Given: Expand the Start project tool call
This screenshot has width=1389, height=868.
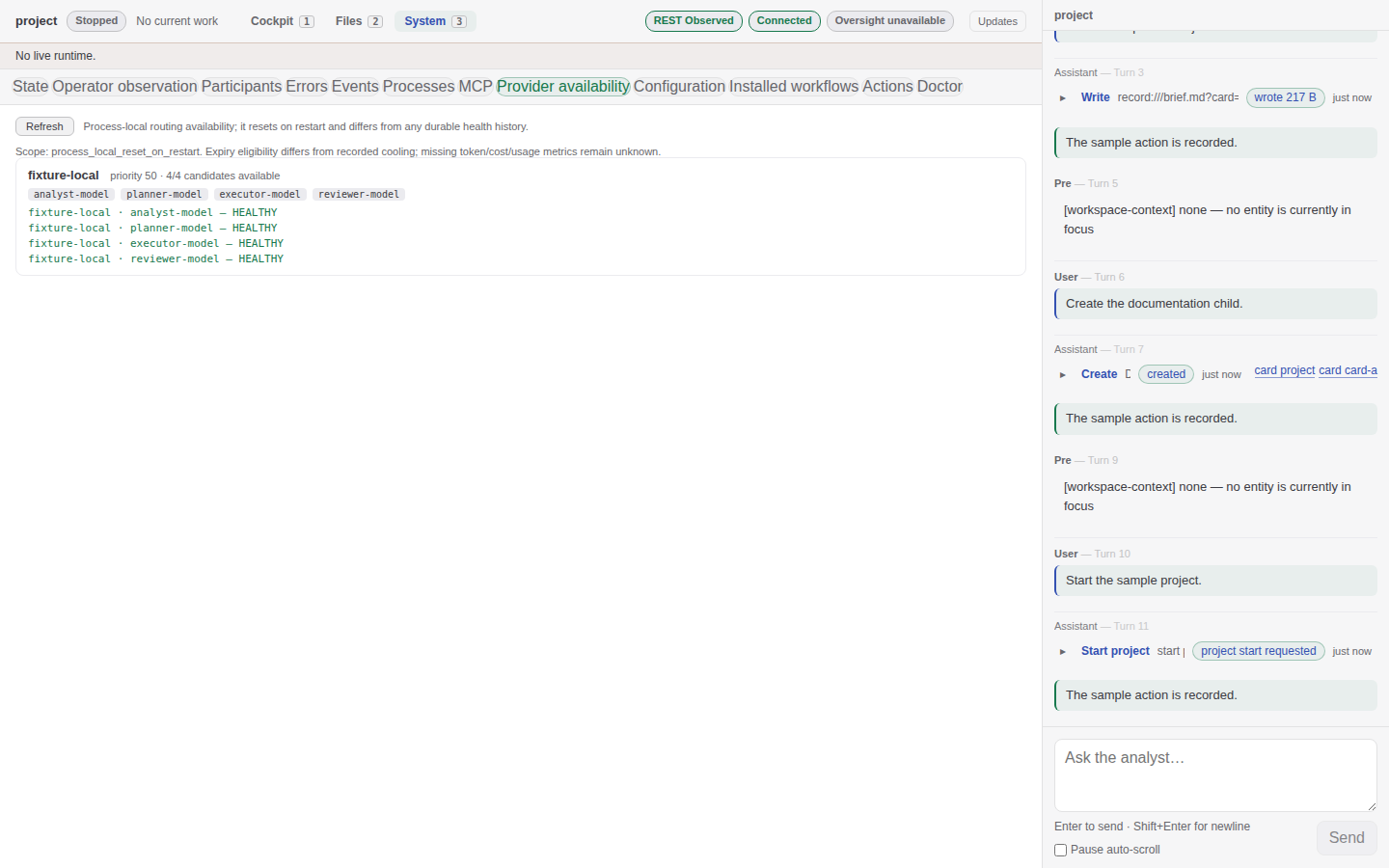Looking at the screenshot, I should coord(1063,652).
